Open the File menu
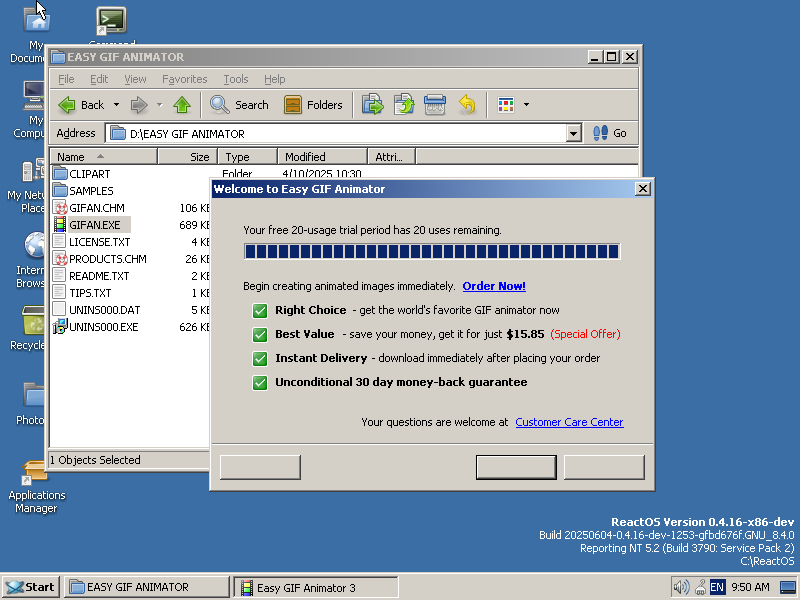This screenshot has height=600, width=800. pyautogui.click(x=66, y=79)
